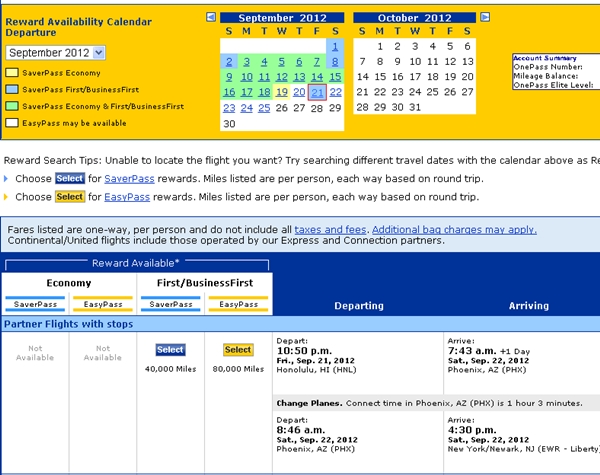Click 10:50 p.m. departure time
The width and height of the screenshot is (600, 475).
(304, 351)
